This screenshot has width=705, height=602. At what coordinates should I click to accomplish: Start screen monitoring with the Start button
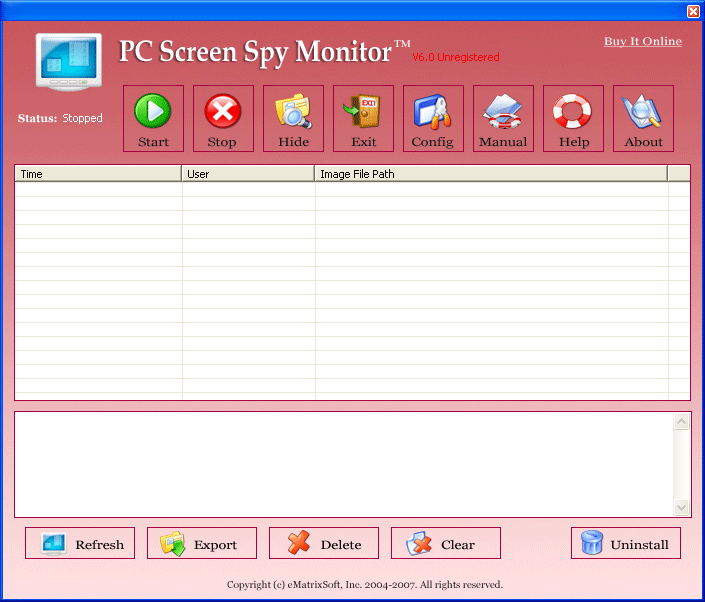[153, 118]
